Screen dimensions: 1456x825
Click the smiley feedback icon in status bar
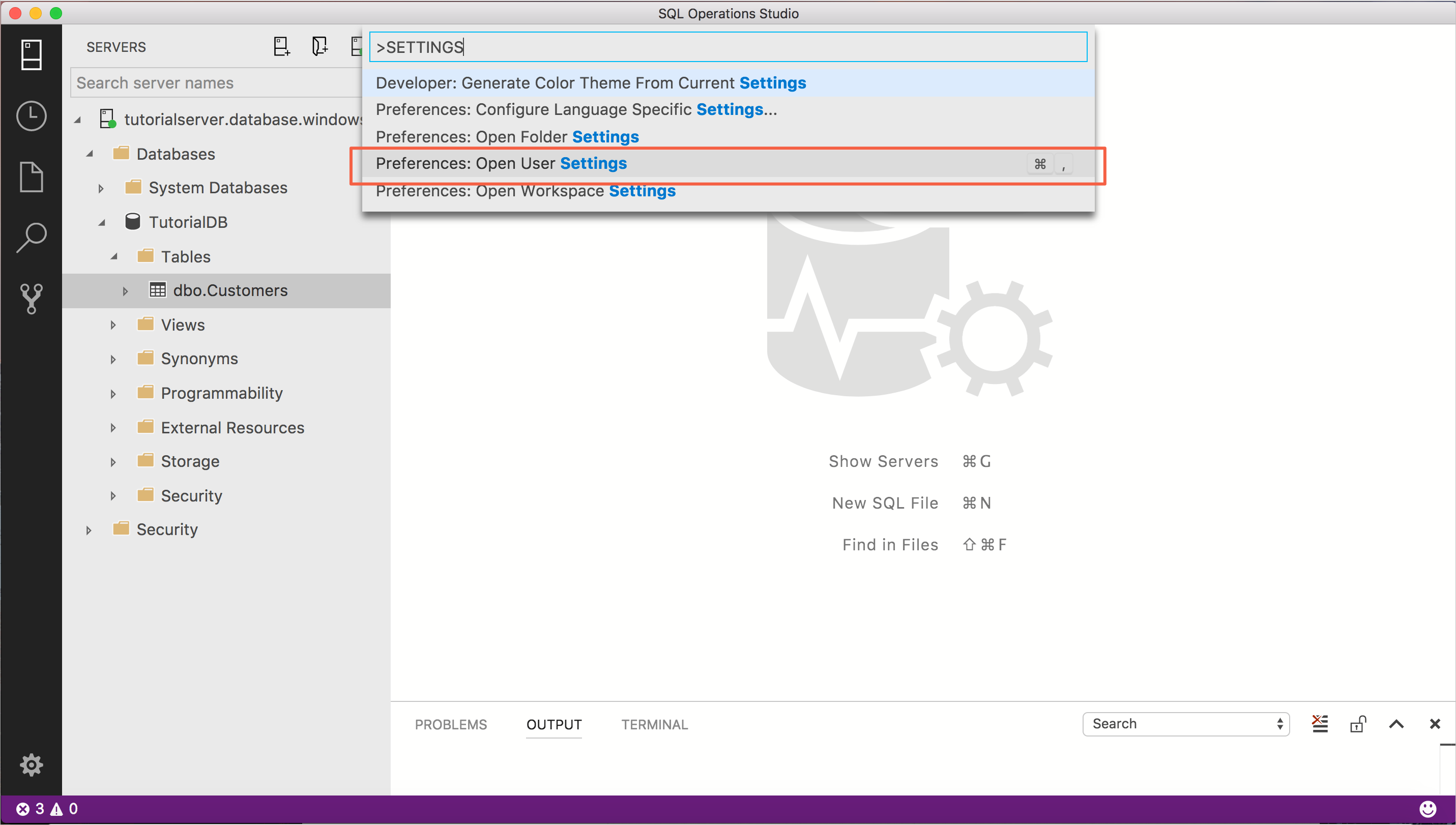[1428, 809]
